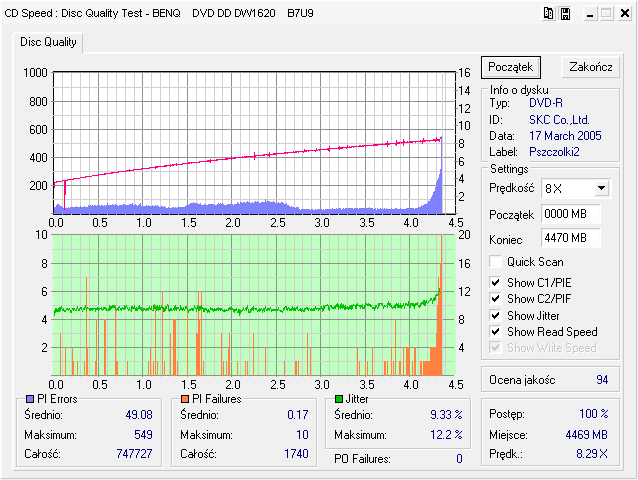Toggle Show Read Speed checkbox
This screenshot has width=638, height=480.
point(495,332)
